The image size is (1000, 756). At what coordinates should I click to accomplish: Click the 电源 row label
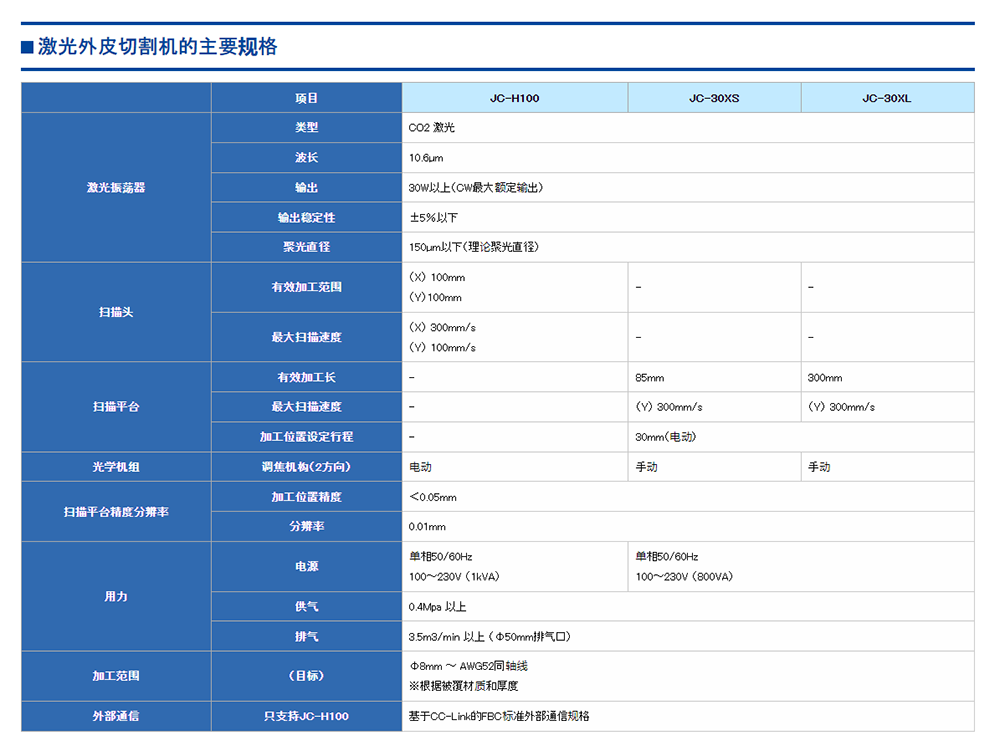click(x=306, y=566)
